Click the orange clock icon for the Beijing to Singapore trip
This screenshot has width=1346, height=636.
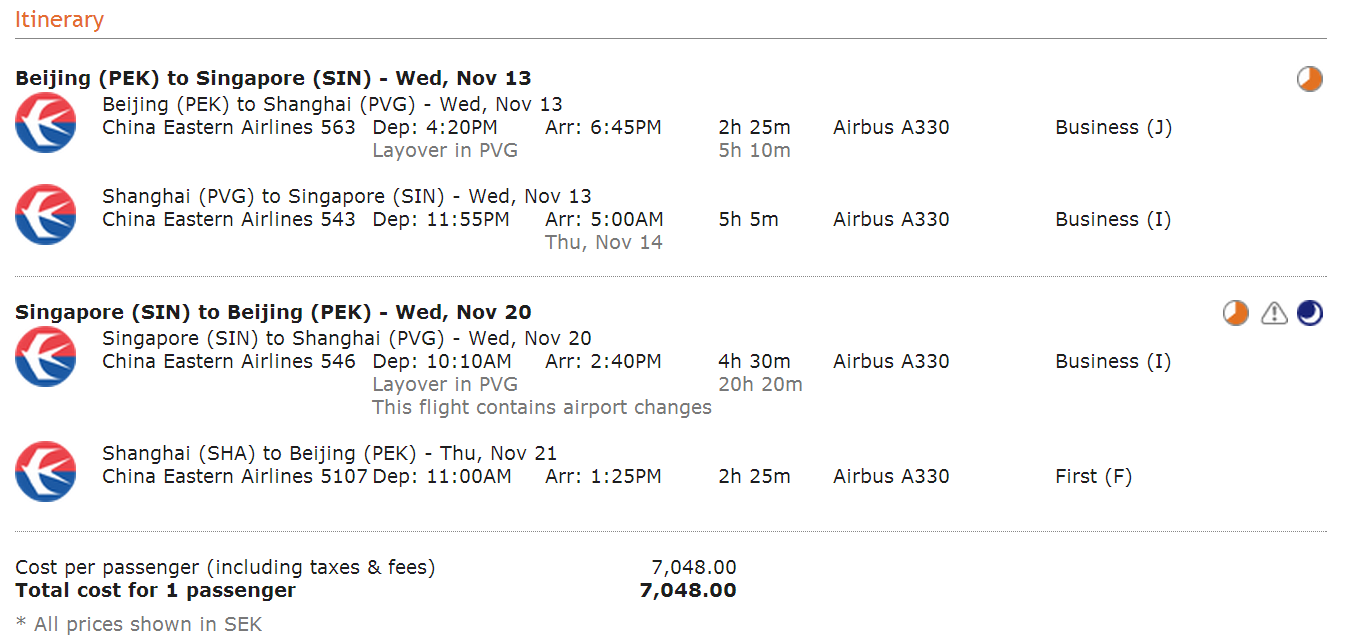tap(1309, 79)
